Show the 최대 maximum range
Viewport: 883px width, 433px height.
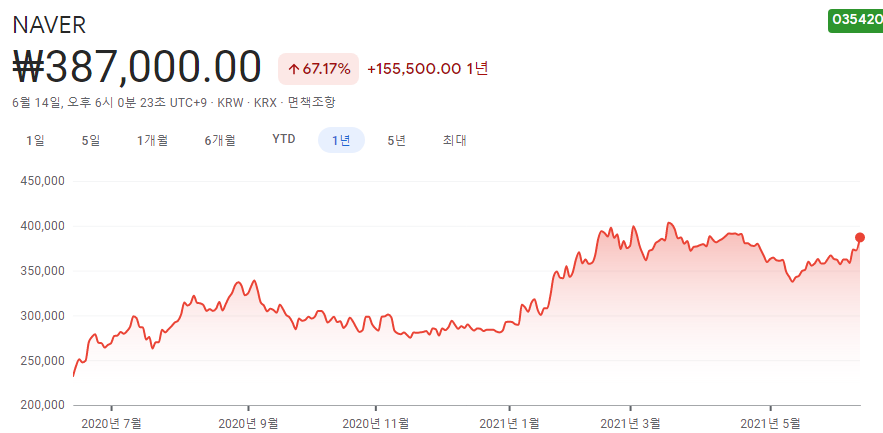454,140
